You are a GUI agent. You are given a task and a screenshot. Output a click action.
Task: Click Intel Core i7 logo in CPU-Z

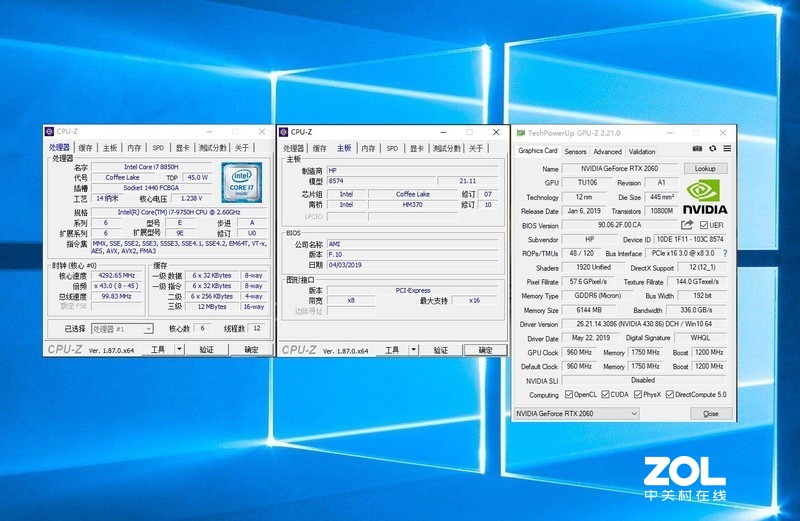point(241,182)
